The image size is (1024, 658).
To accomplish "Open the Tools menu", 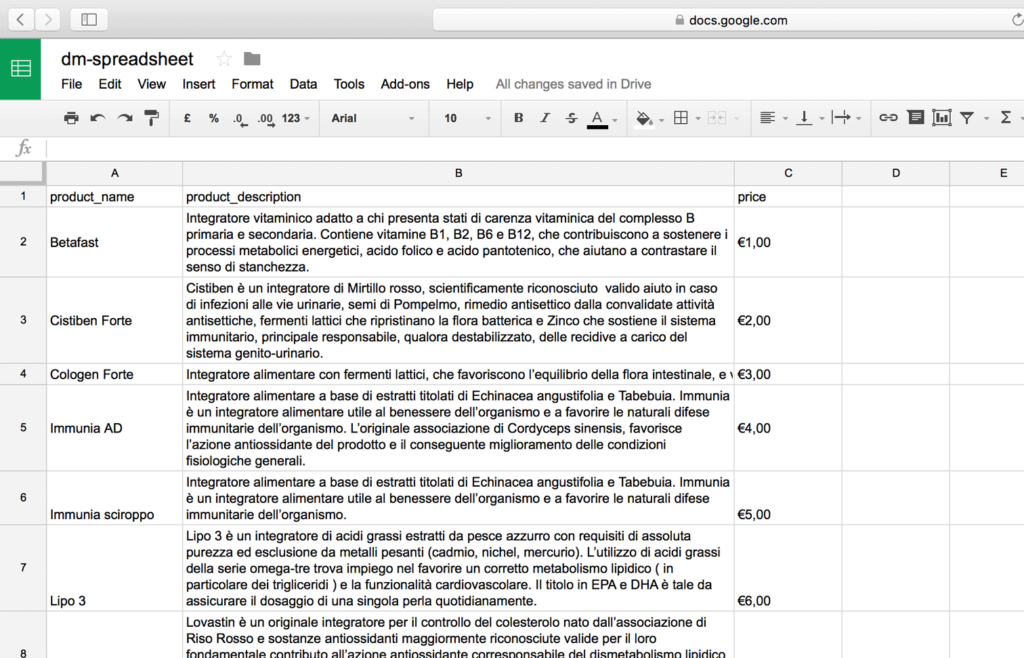I will (349, 84).
